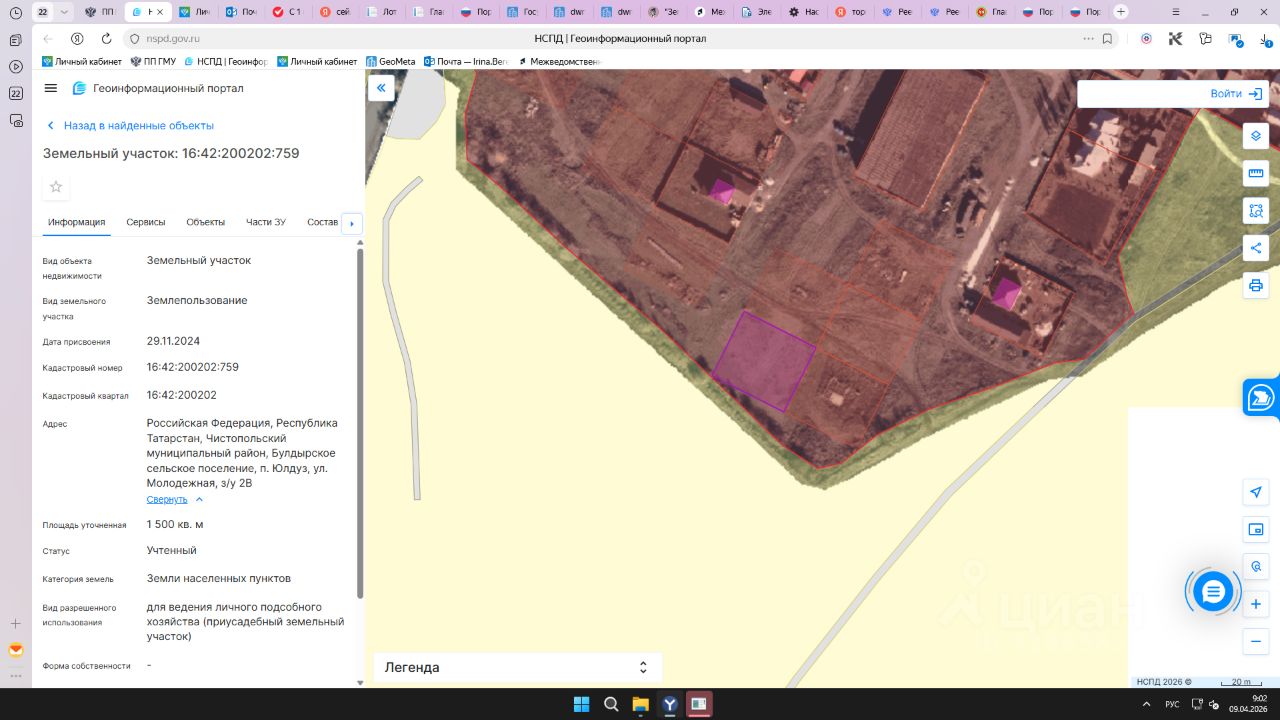1280x720 pixels.
Task: Switch to Yandex Browser taskbar icon
Action: tap(670, 704)
